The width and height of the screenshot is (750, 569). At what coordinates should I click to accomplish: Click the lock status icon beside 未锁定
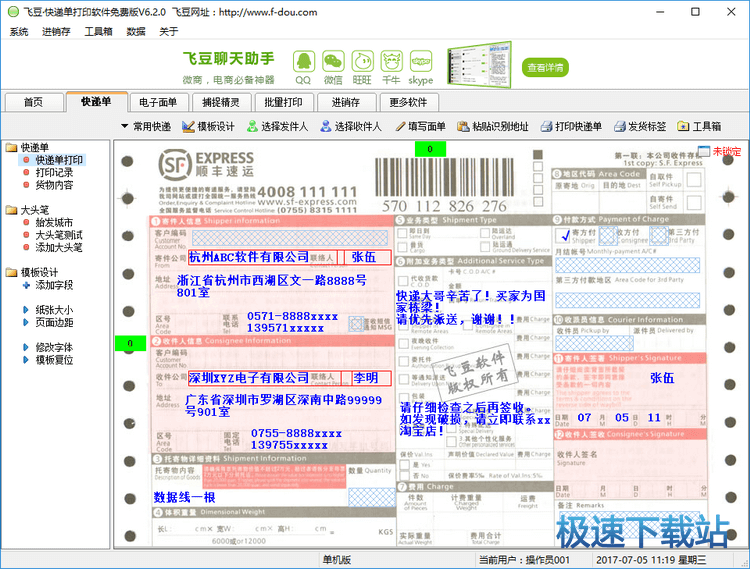704,151
